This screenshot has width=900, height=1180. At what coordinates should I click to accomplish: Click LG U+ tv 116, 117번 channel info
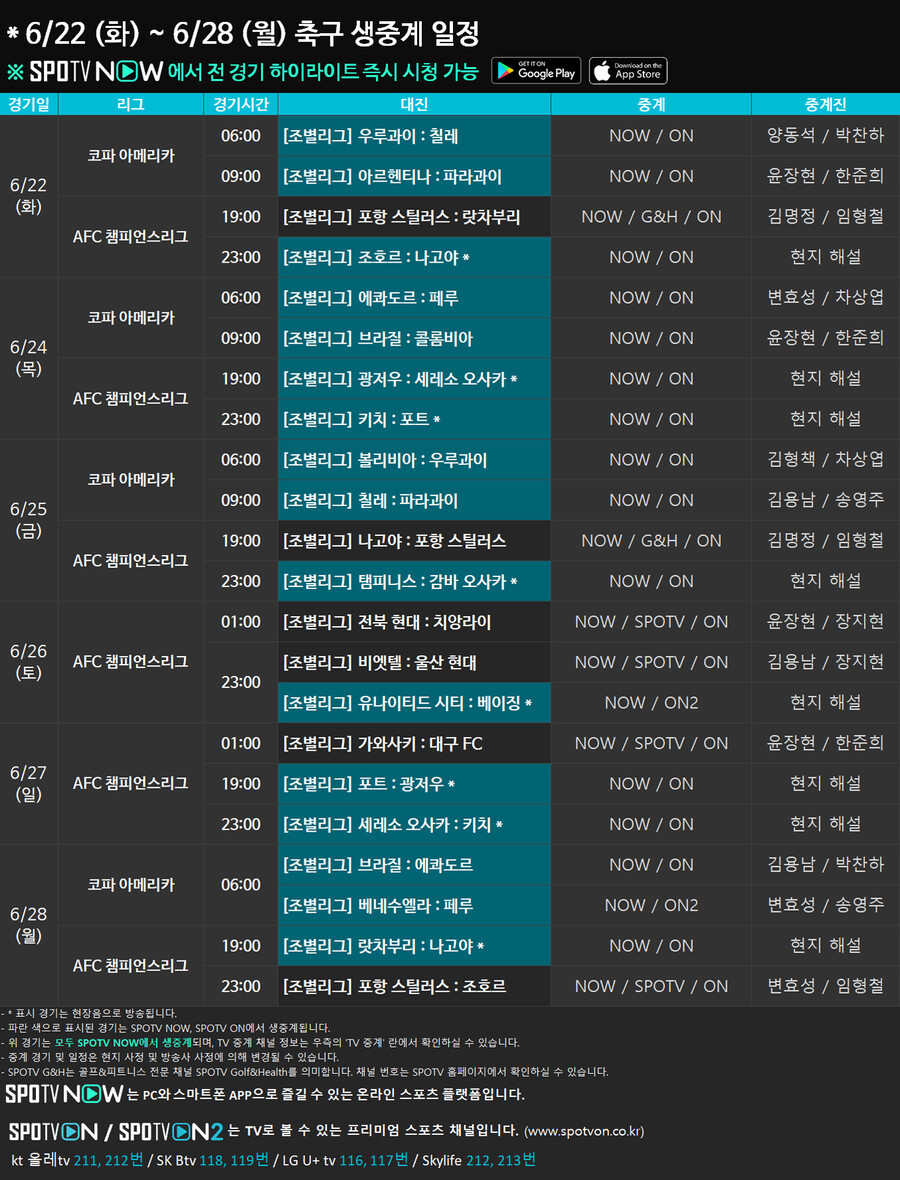(x=345, y=1160)
